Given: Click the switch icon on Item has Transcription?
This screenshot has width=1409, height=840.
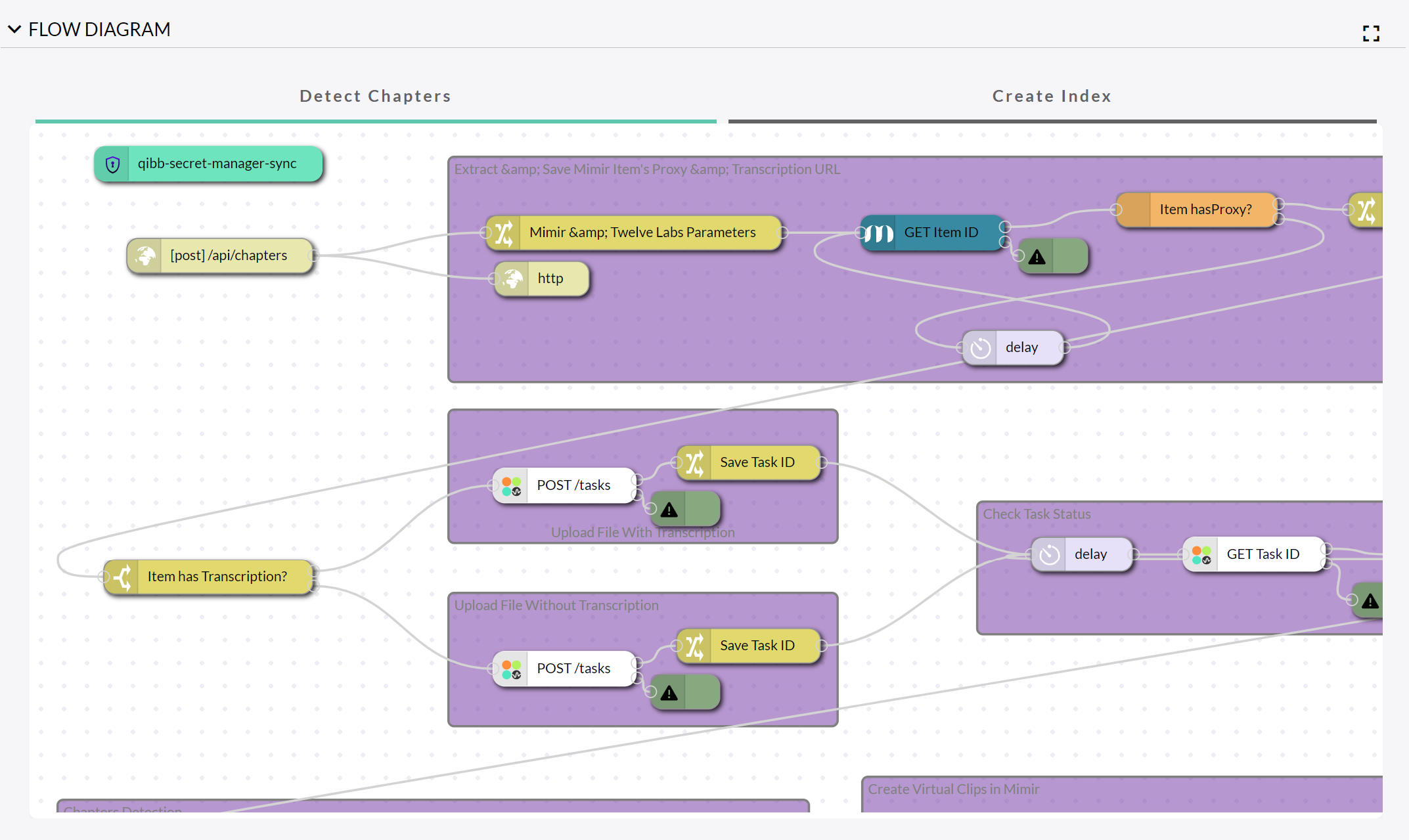Looking at the screenshot, I should pyautogui.click(x=122, y=577).
